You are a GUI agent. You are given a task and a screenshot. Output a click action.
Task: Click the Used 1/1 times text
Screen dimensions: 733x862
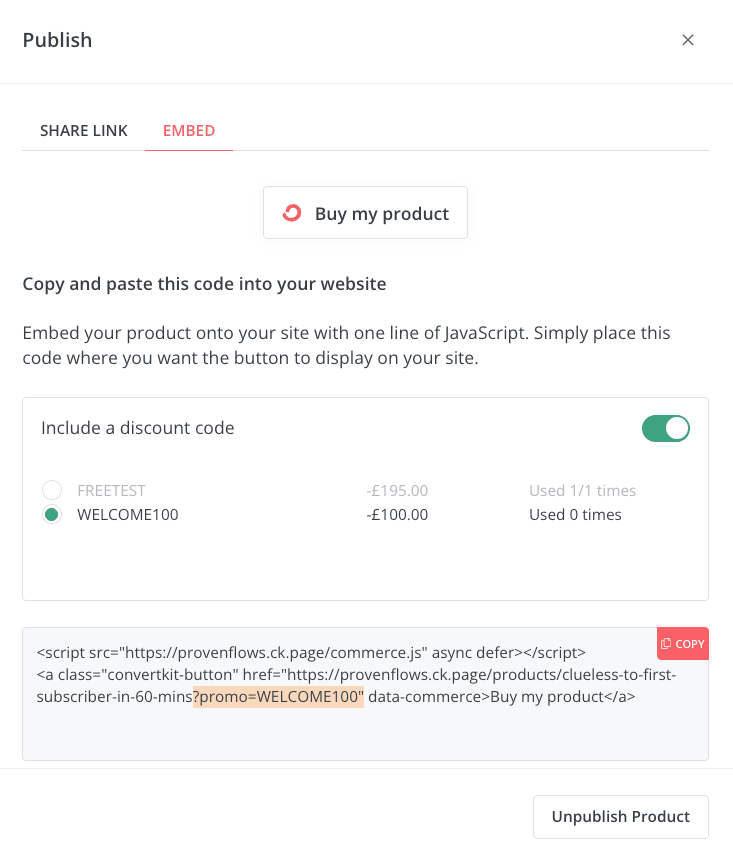coord(582,490)
